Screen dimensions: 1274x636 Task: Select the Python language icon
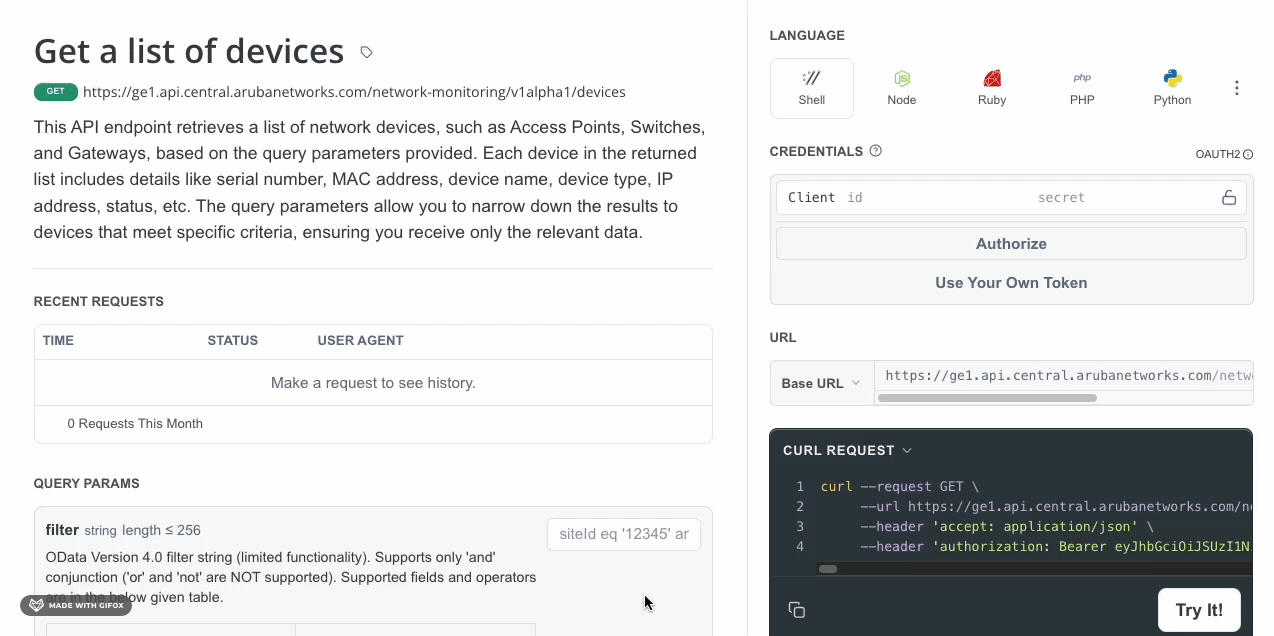coord(1172,78)
